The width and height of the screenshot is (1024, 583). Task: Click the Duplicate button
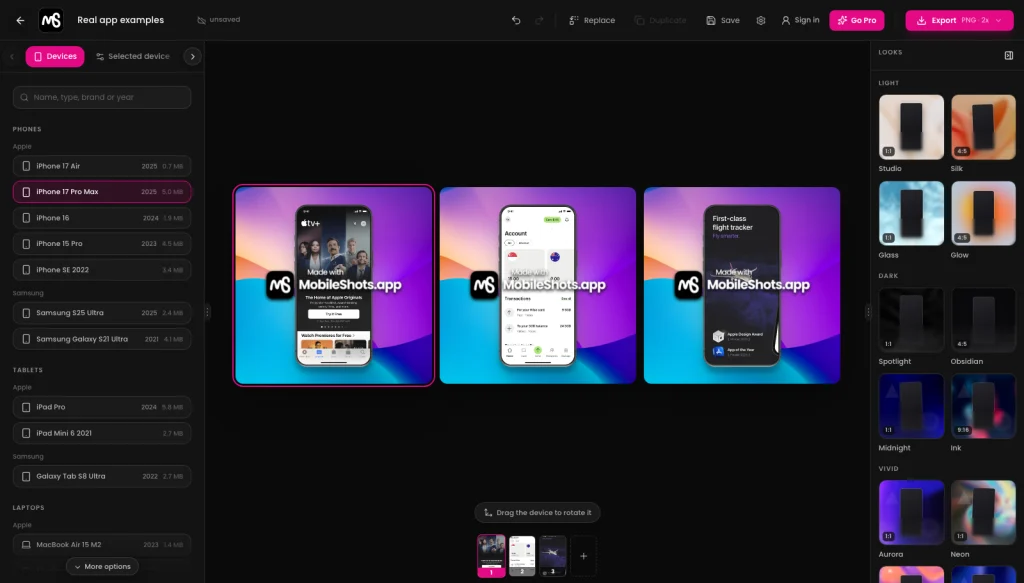pos(660,20)
